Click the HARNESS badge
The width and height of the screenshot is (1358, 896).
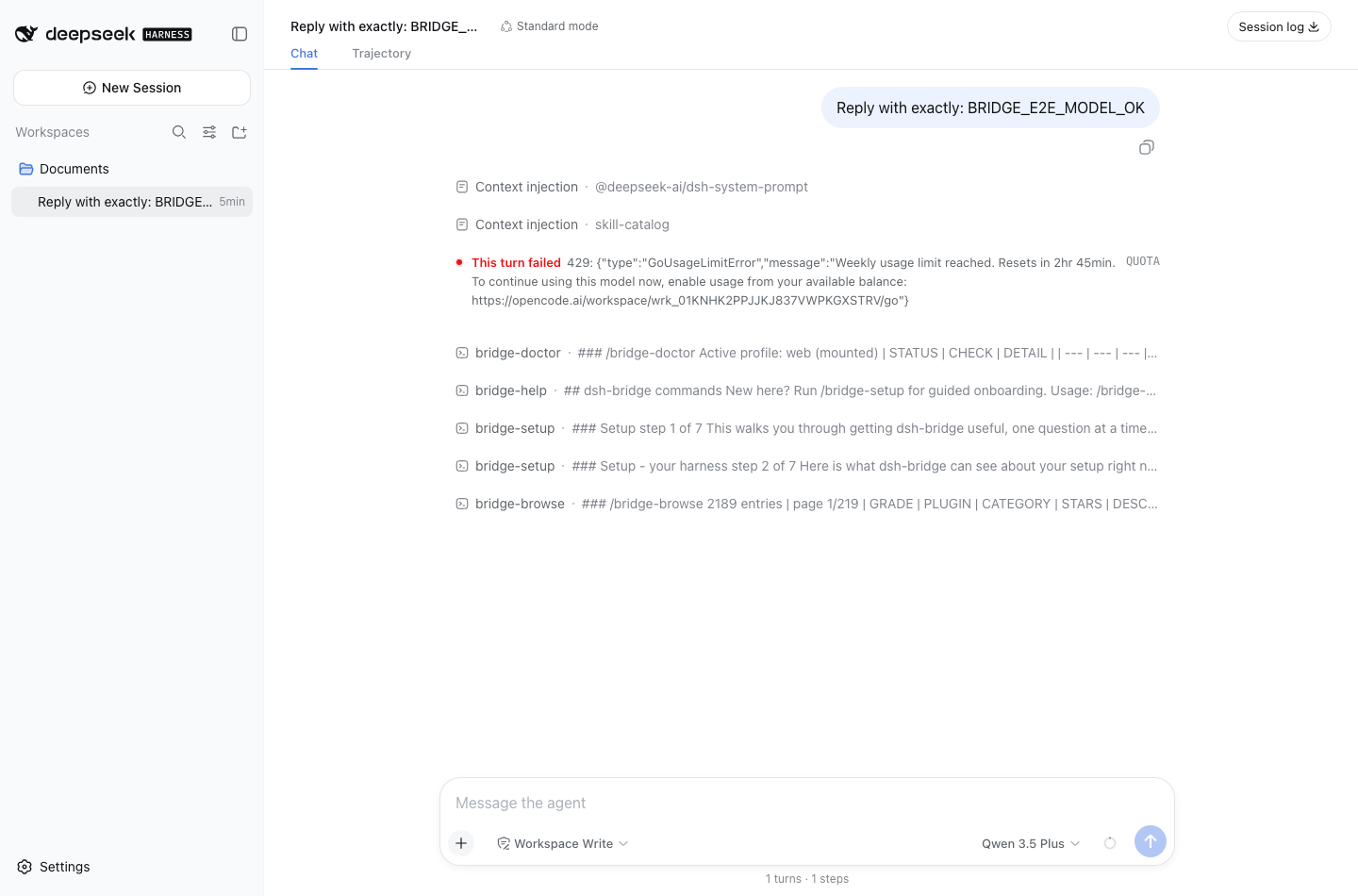[167, 35]
